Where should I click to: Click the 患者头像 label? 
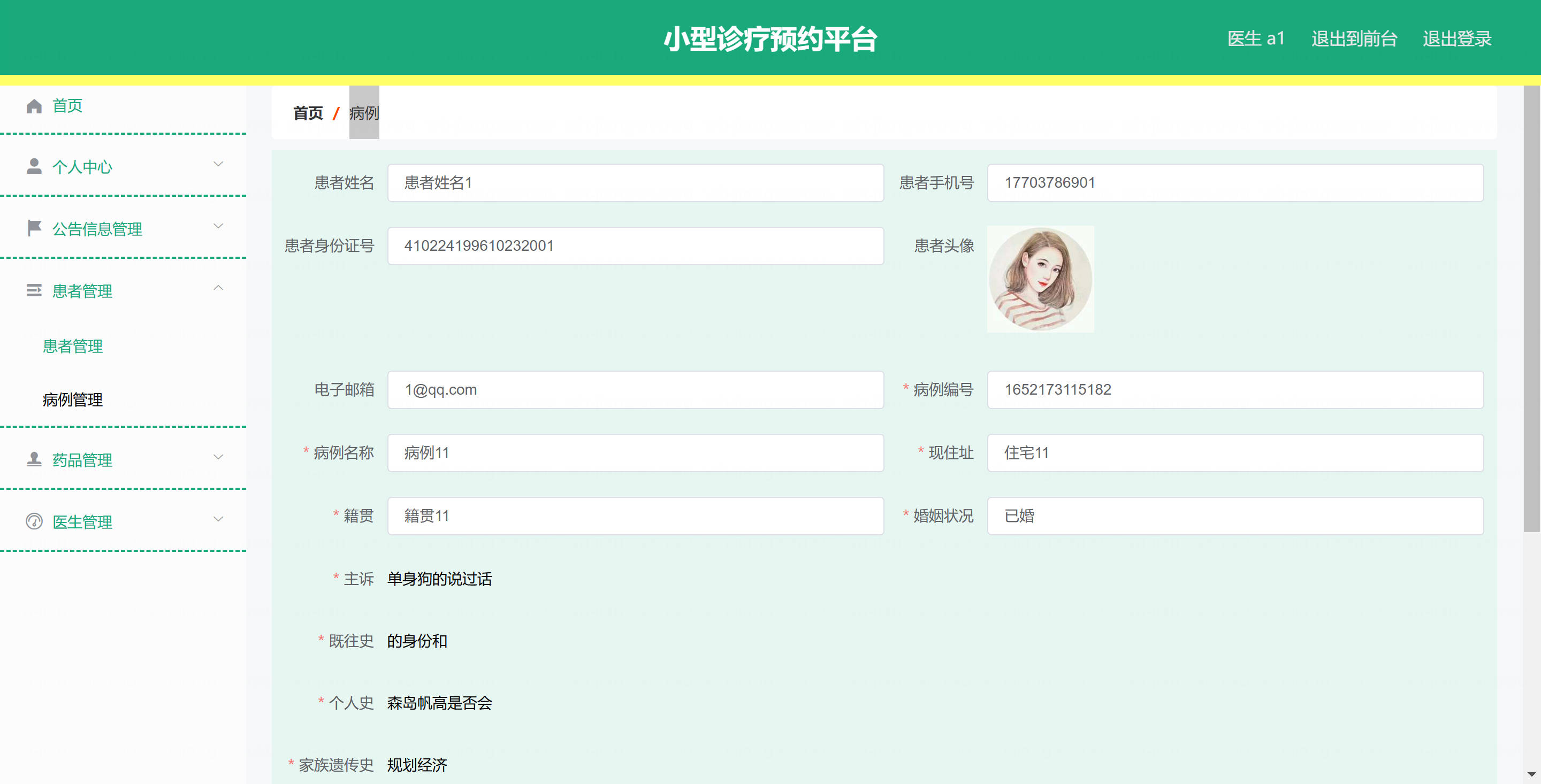[944, 246]
